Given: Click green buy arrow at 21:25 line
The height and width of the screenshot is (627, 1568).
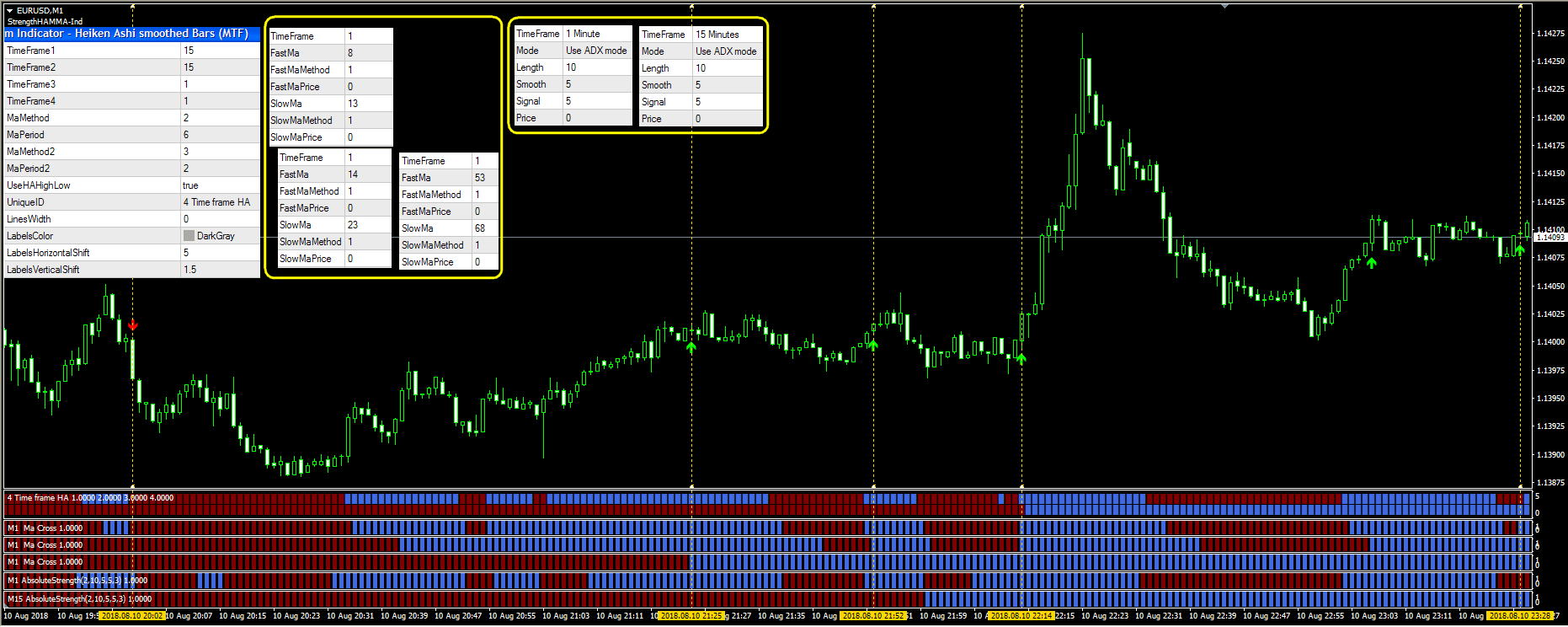Looking at the screenshot, I should point(691,346).
